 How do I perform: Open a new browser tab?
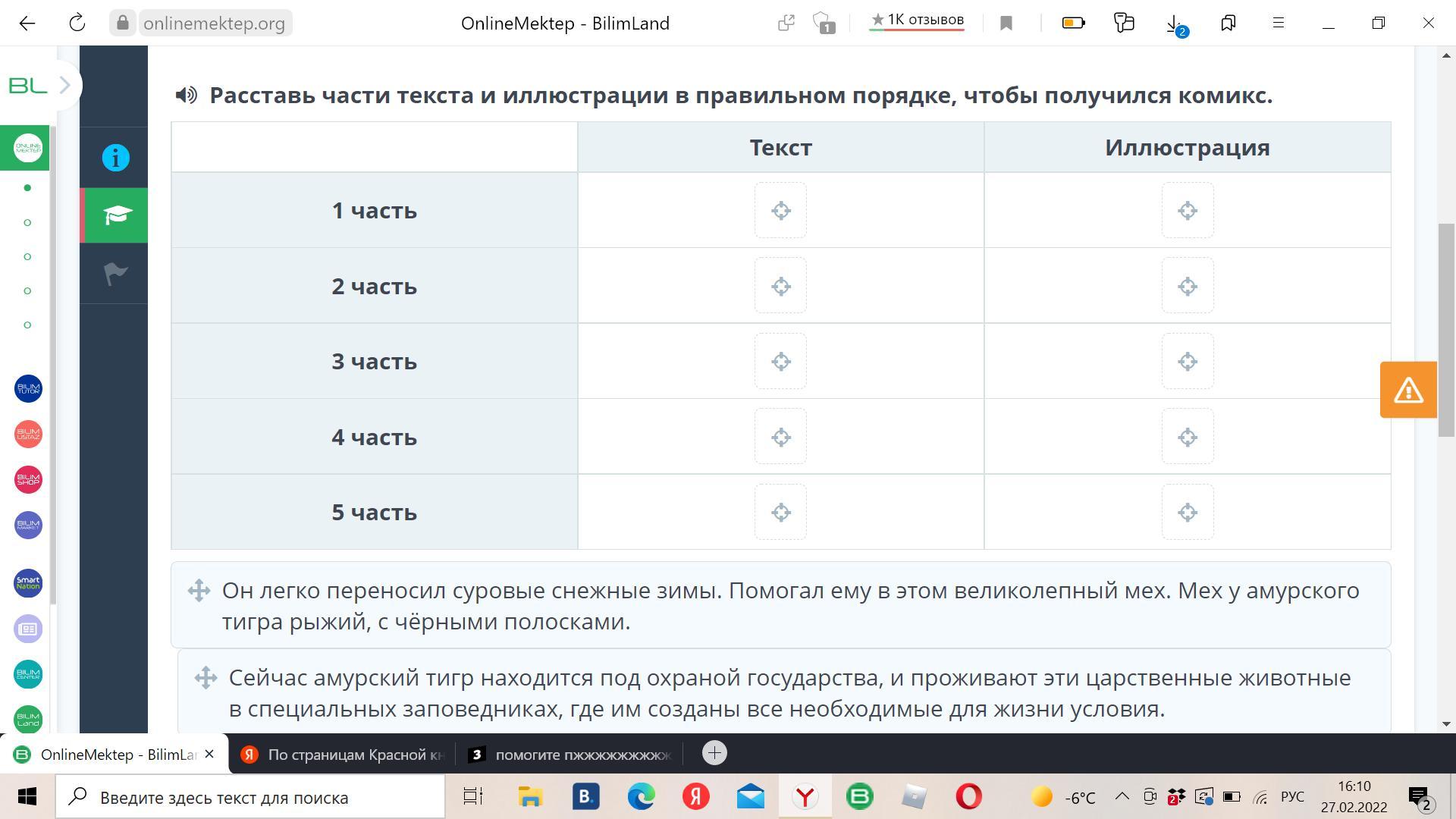(714, 753)
